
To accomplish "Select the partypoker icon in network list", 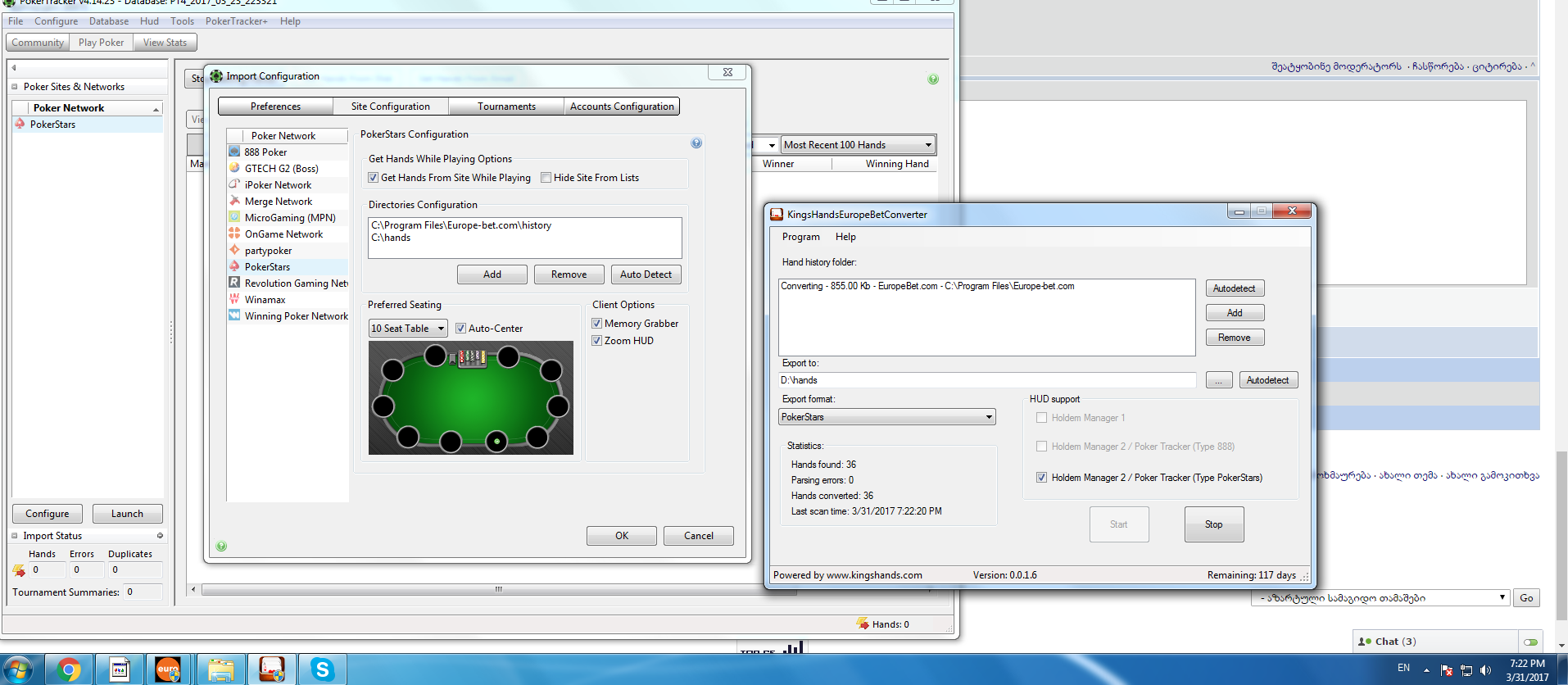I will coord(234,250).
